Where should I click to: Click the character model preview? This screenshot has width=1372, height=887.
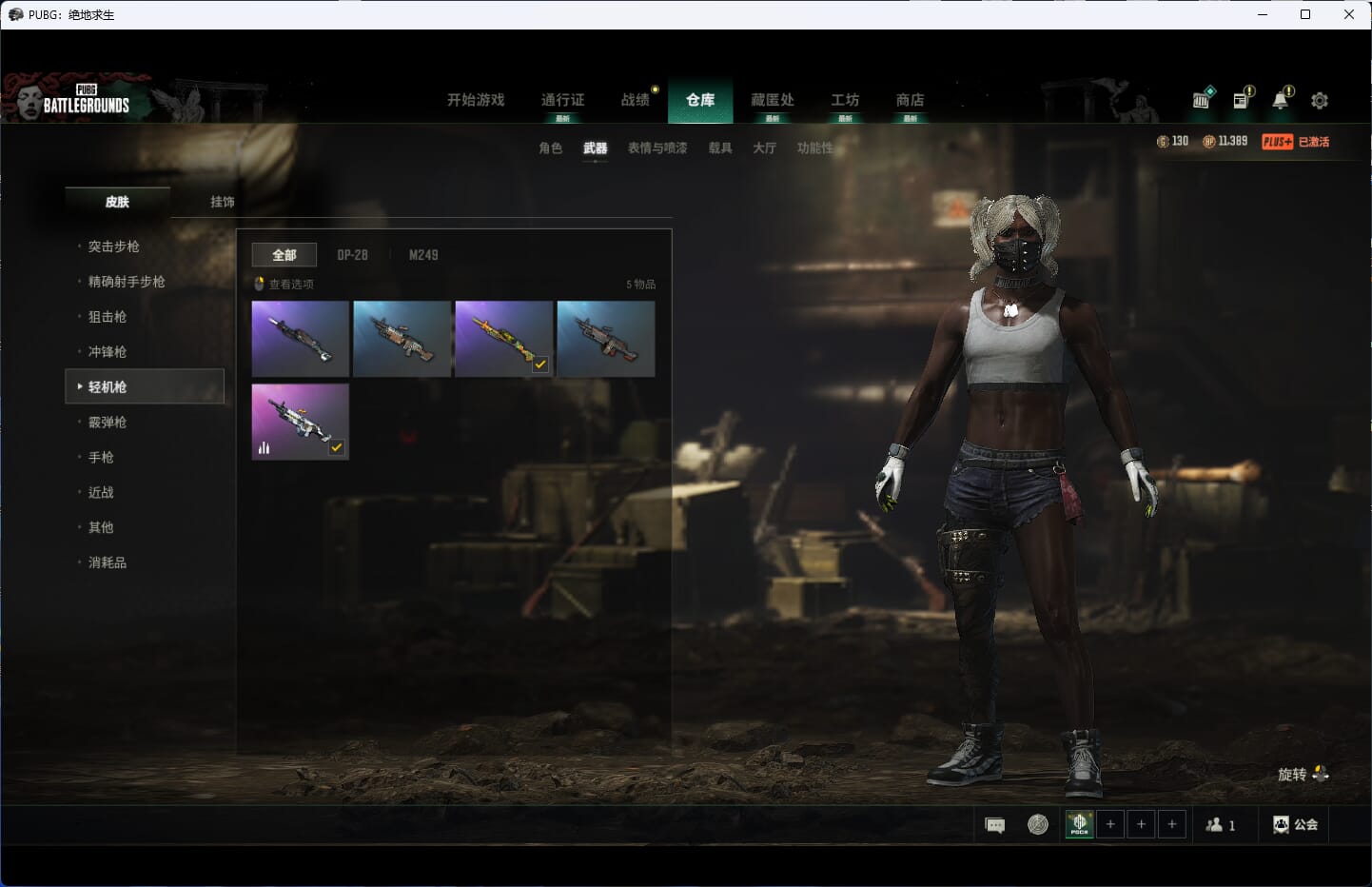[1016, 495]
